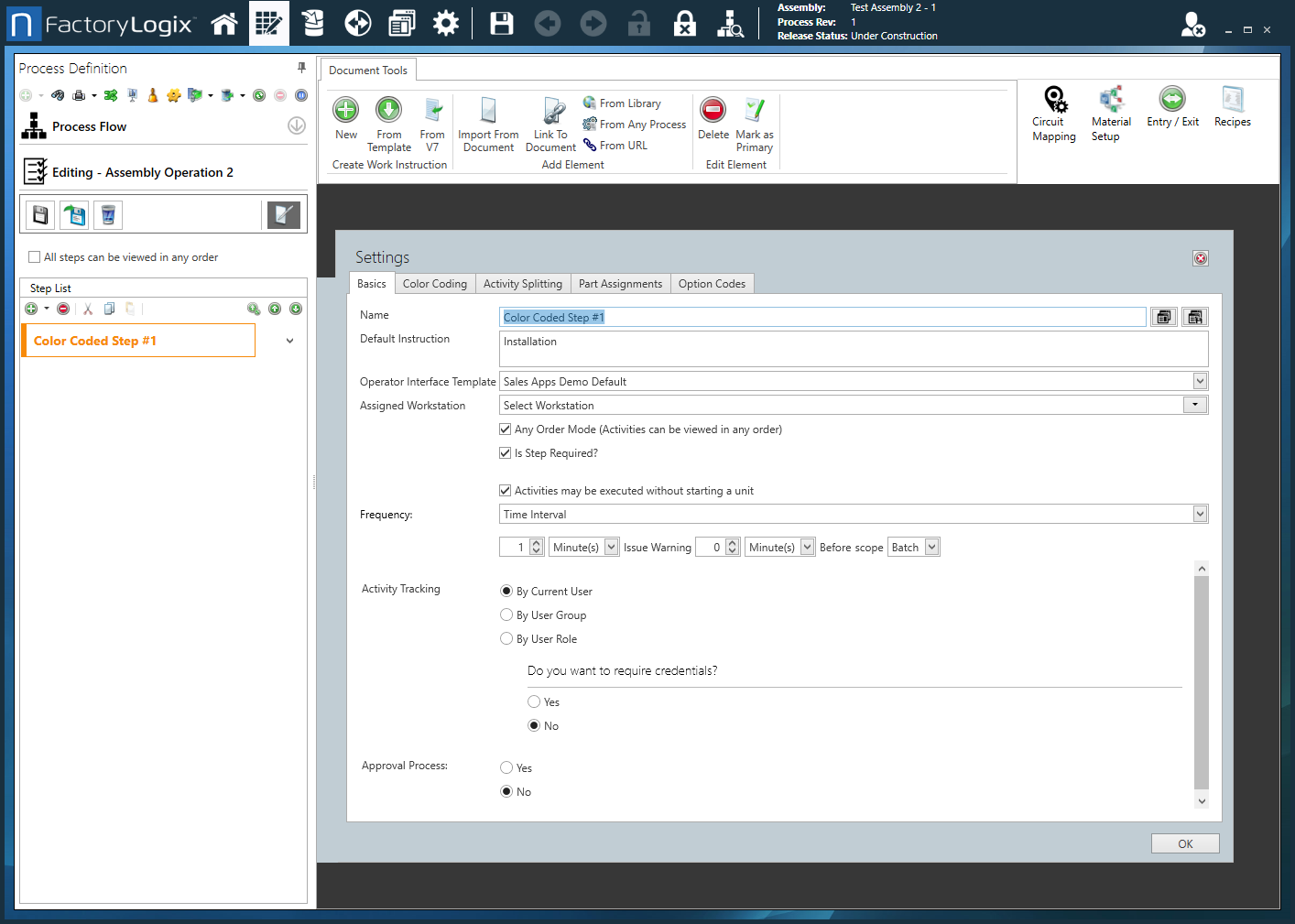This screenshot has height=924, width=1295.
Task: Select By User Group radio button
Action: (x=506, y=615)
